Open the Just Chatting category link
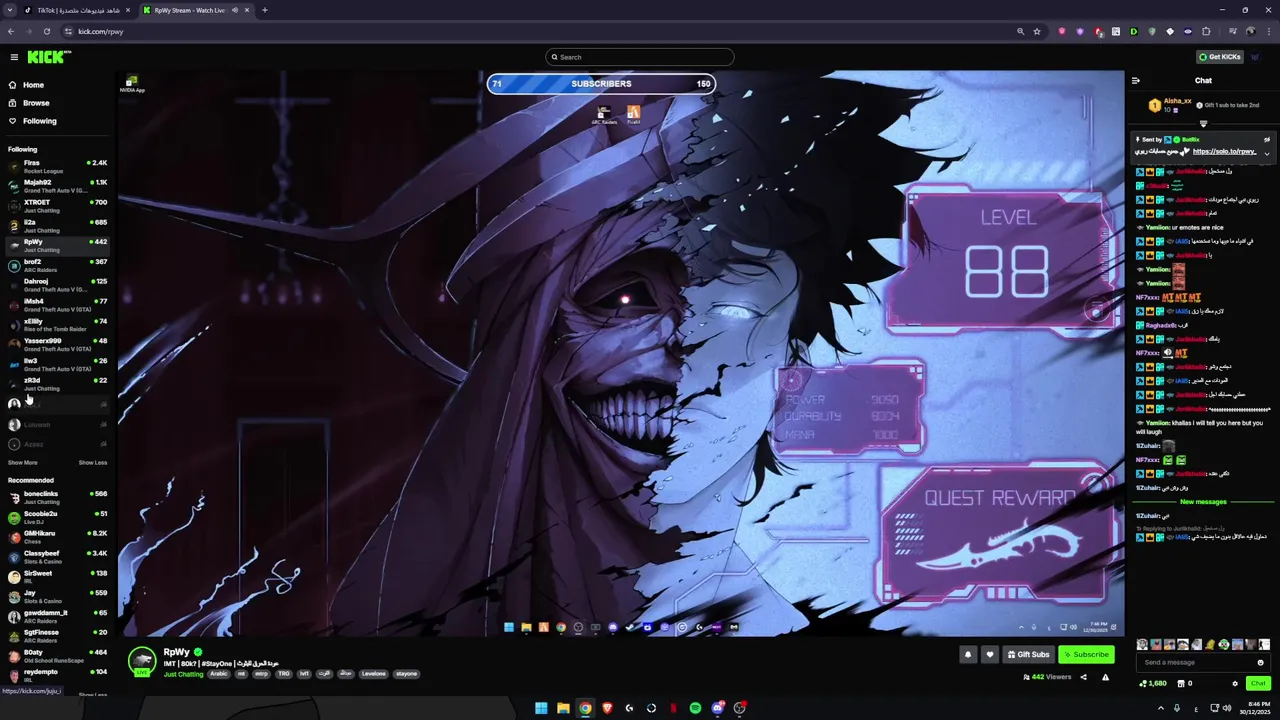The width and height of the screenshot is (1280, 720). coord(184,674)
